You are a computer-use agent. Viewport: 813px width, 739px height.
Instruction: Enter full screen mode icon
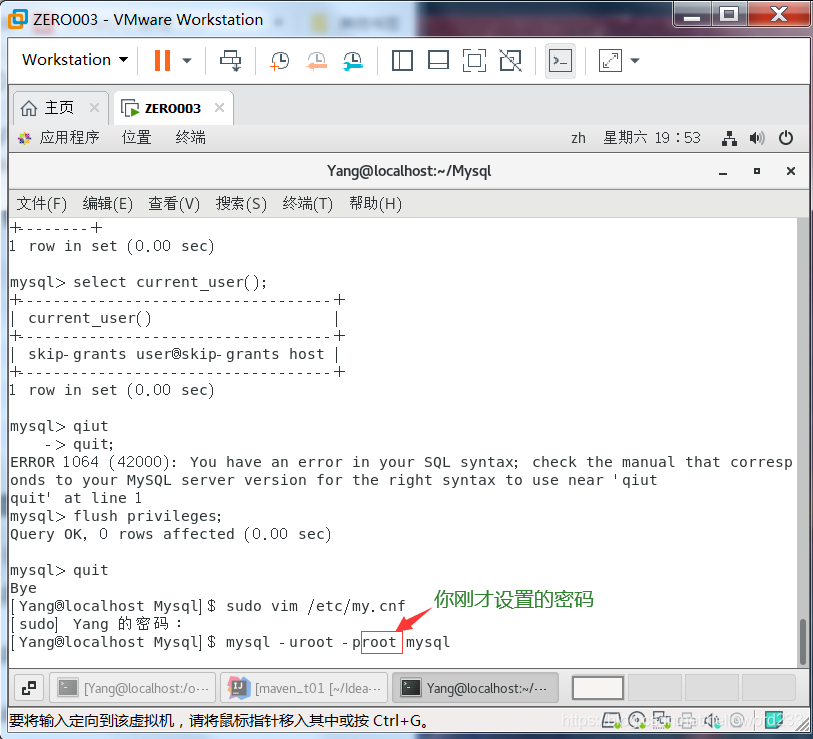pyautogui.click(x=474, y=61)
